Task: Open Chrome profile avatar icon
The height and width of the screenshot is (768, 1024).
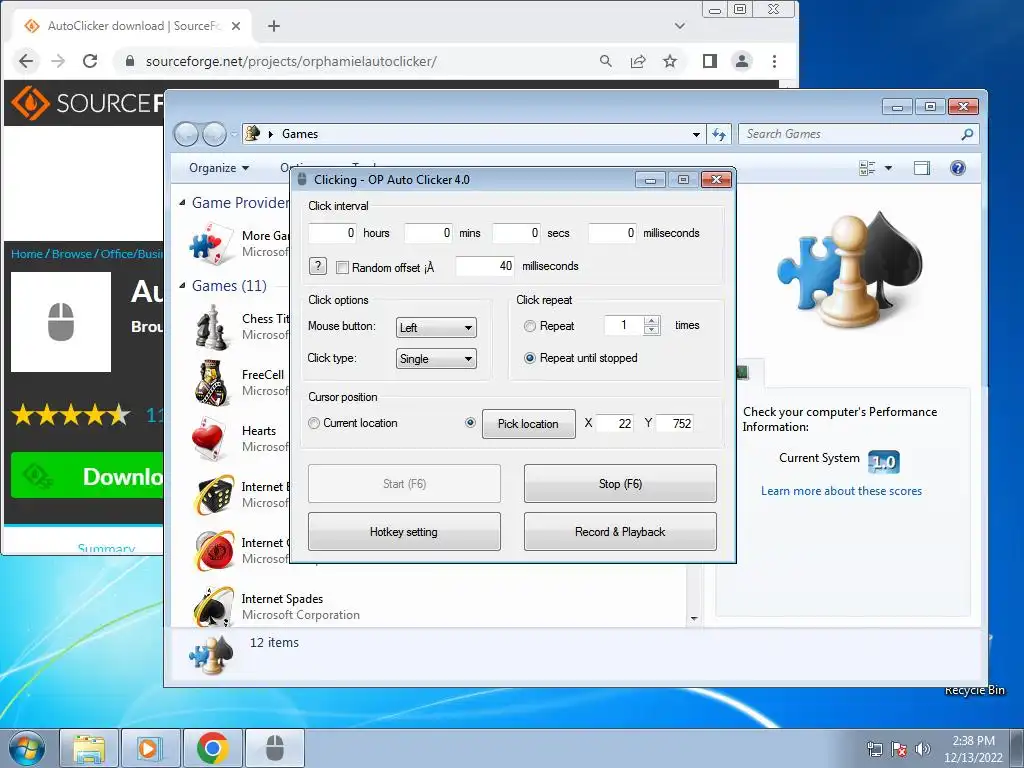Action: coord(742,61)
